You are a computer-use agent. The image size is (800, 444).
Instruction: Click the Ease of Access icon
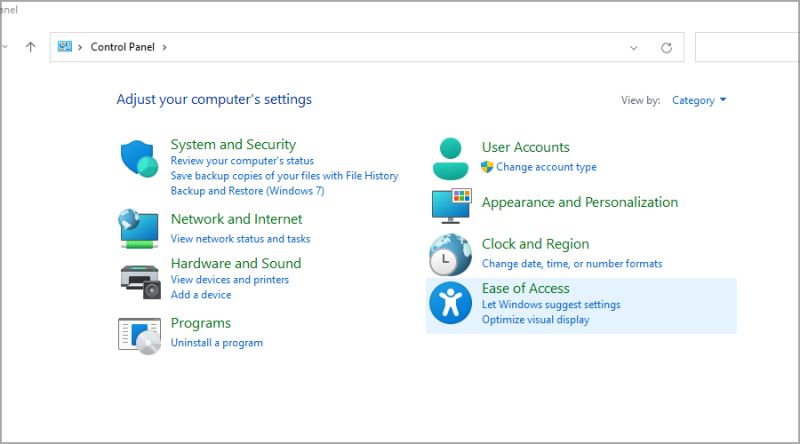tap(450, 303)
